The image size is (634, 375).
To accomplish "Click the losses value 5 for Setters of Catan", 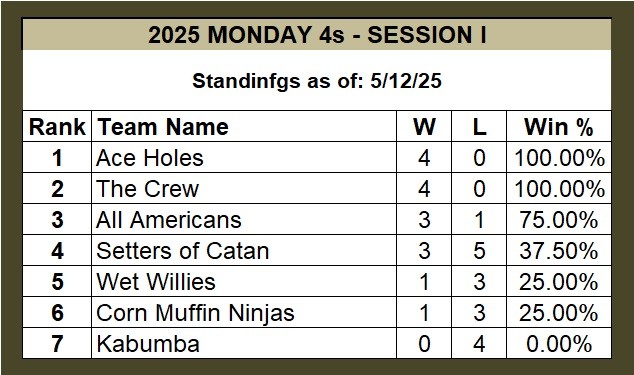I will (x=479, y=250).
